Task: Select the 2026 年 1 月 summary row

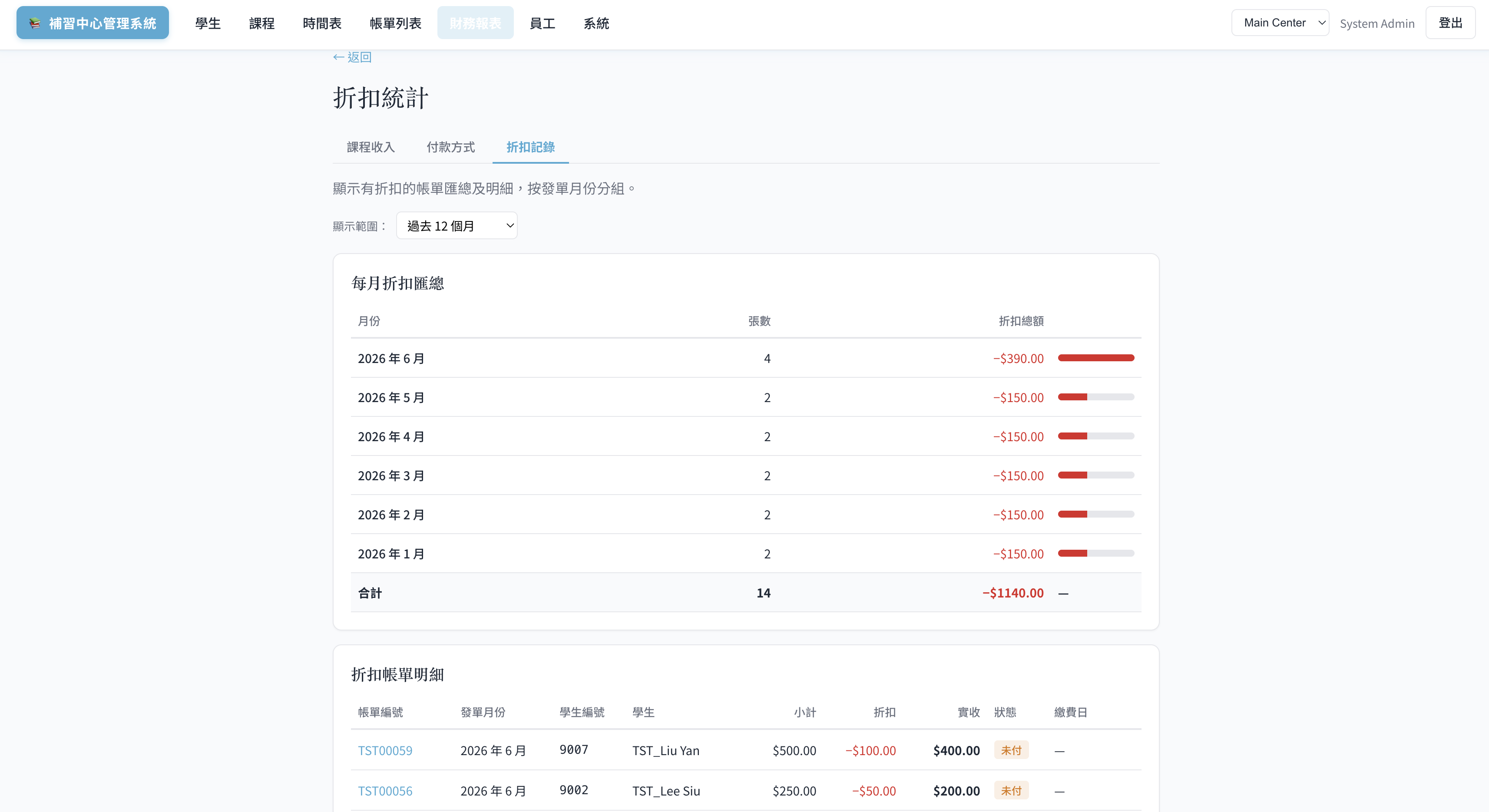Action: click(746, 554)
